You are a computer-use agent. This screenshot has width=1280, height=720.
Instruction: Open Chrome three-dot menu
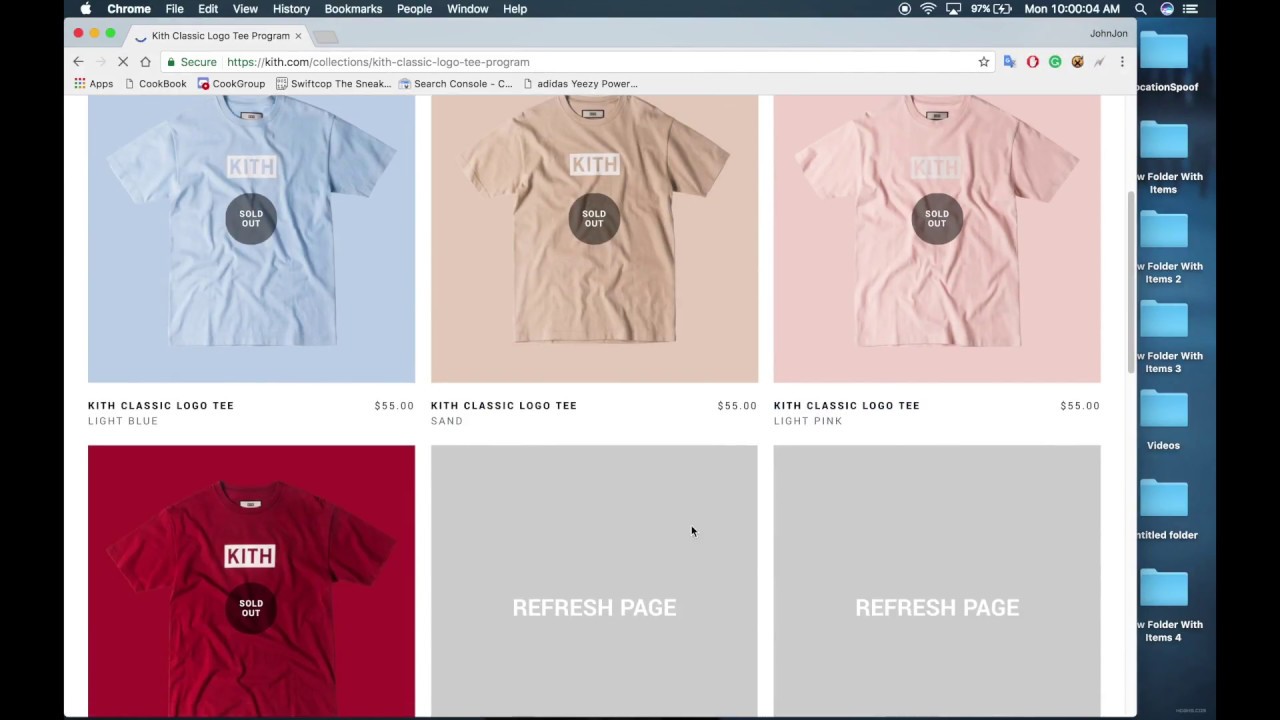pos(1122,62)
